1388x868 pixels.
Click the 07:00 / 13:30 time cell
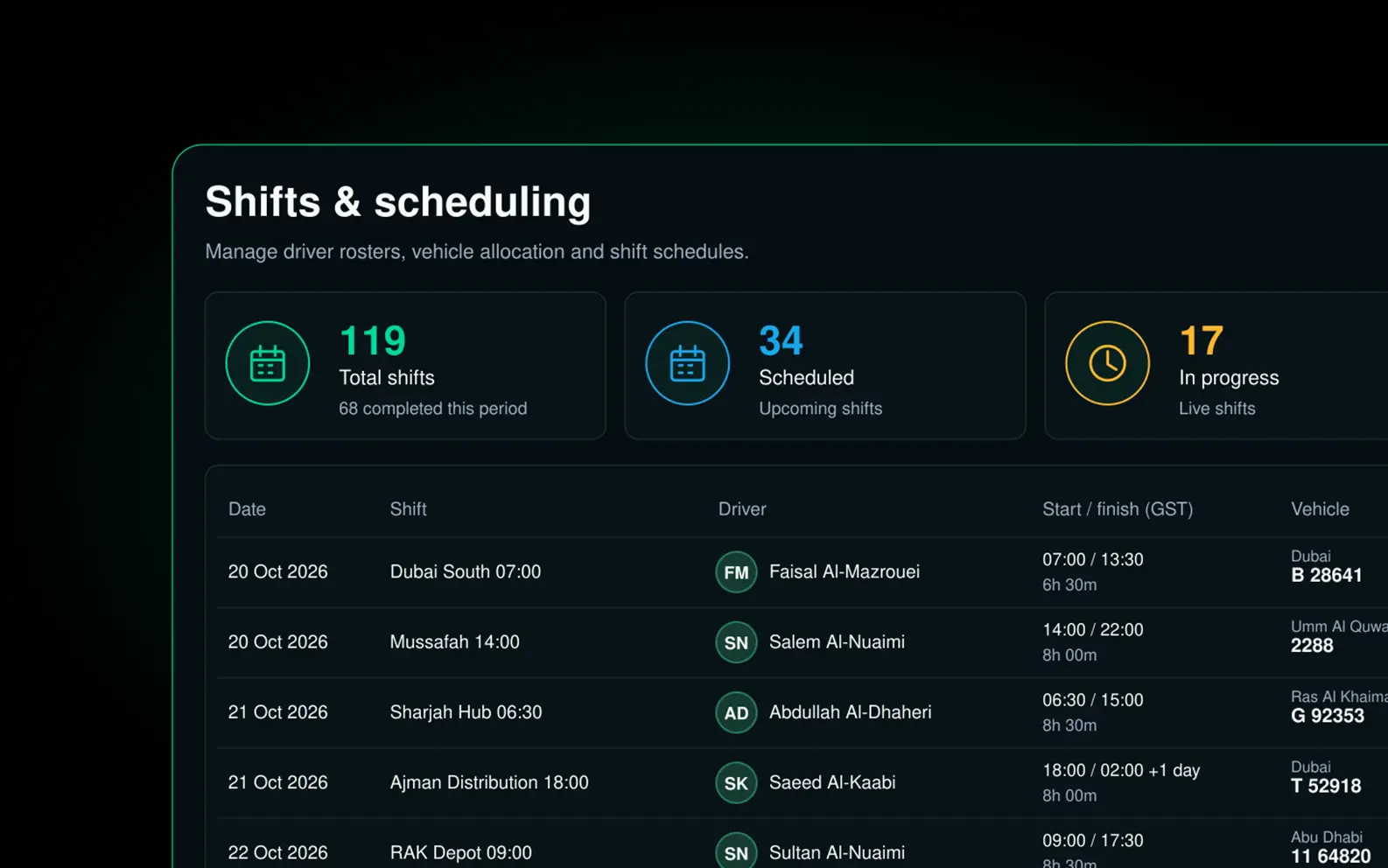click(x=1092, y=559)
